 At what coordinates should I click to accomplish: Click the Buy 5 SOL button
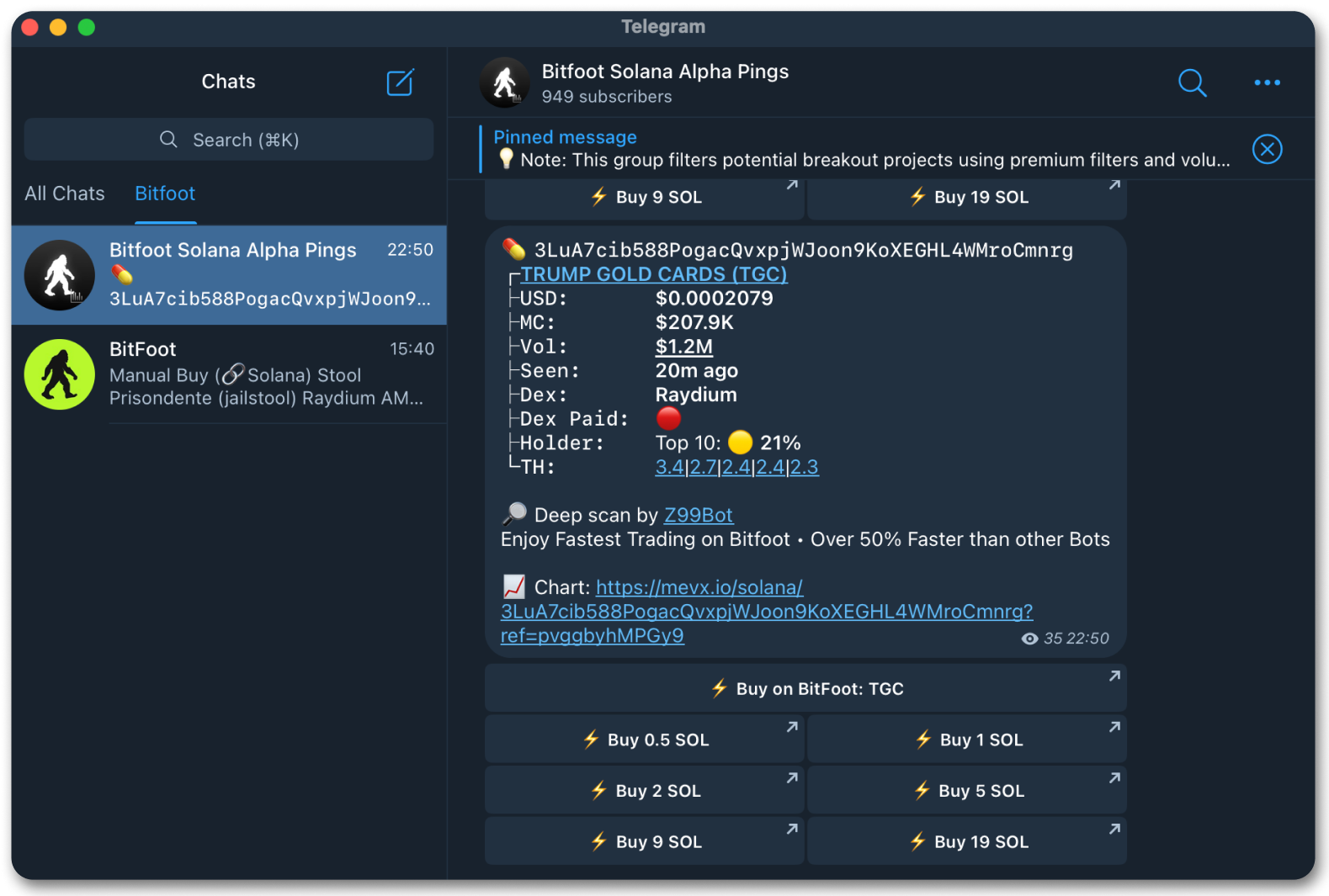(967, 791)
